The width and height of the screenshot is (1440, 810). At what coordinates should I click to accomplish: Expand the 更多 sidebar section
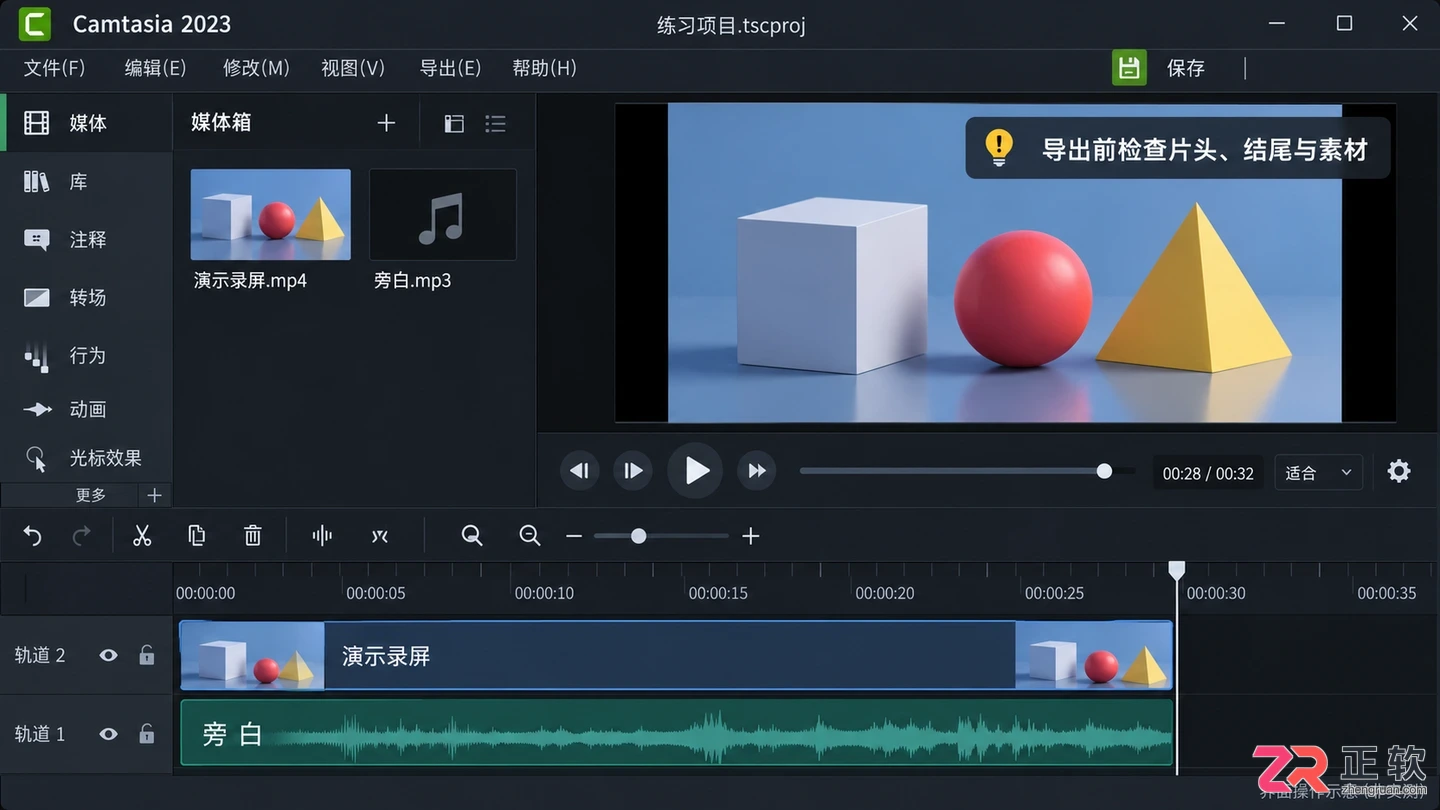91,495
